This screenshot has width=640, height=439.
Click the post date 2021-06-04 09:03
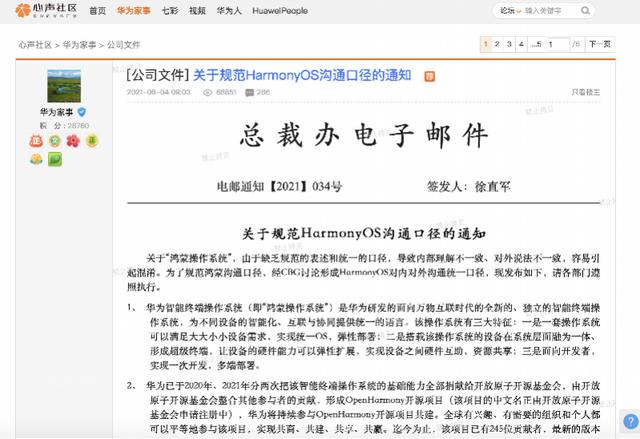pos(158,92)
